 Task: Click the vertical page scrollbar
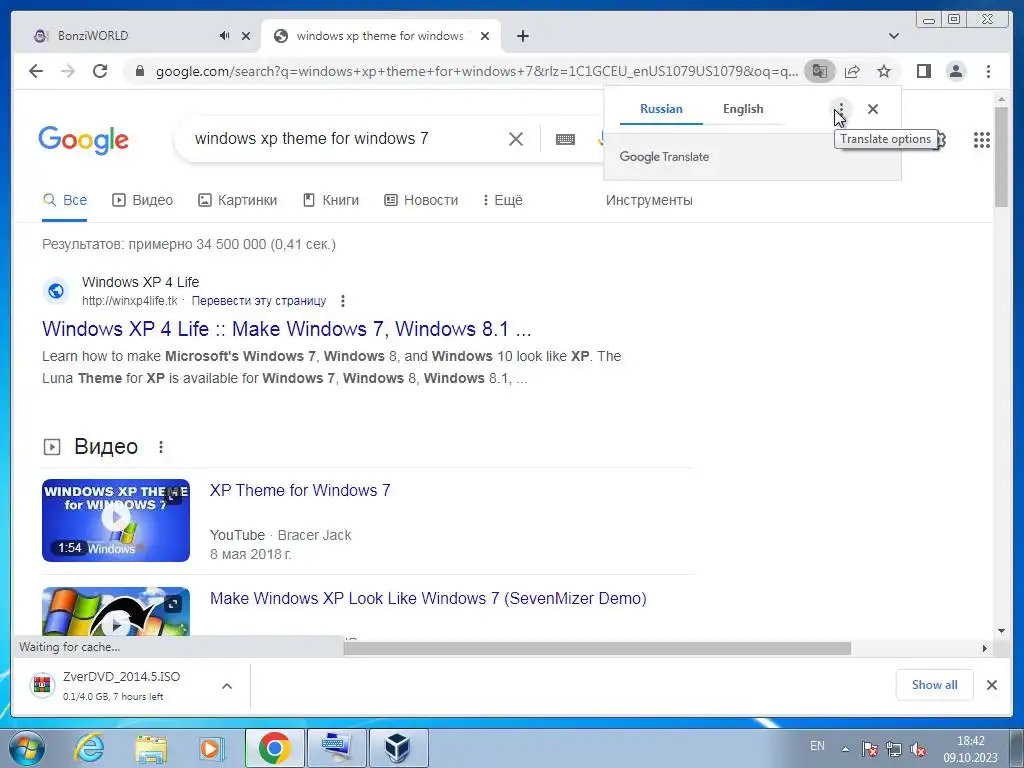pyautogui.click(x=1001, y=157)
